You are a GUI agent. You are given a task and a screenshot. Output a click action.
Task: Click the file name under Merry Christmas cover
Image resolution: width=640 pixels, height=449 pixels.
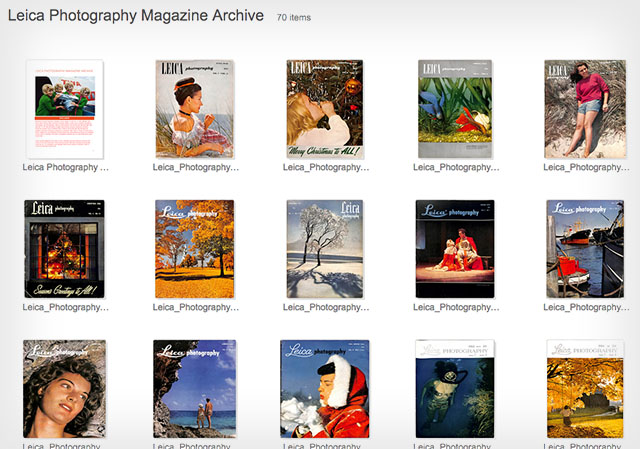326,167
